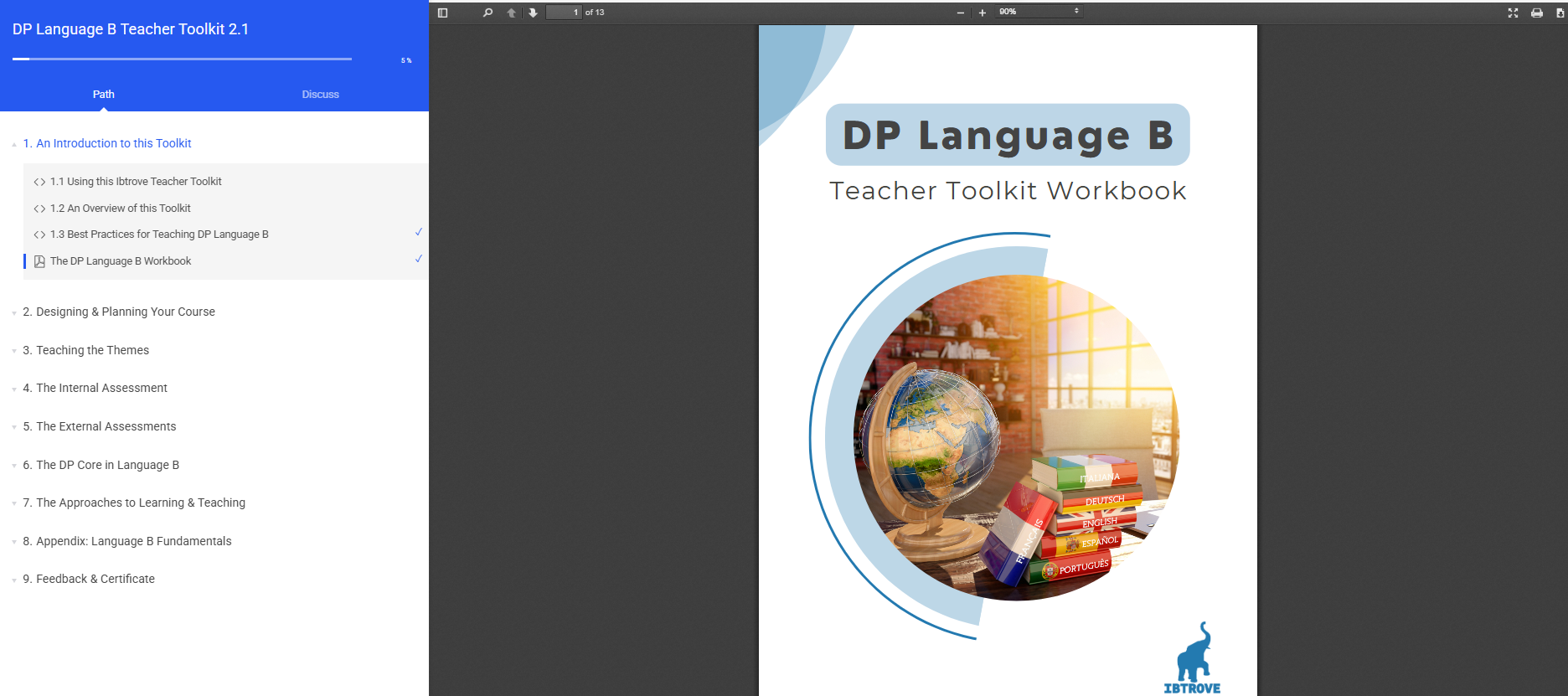
Task: Zoom out of the PDF
Action: (x=960, y=13)
